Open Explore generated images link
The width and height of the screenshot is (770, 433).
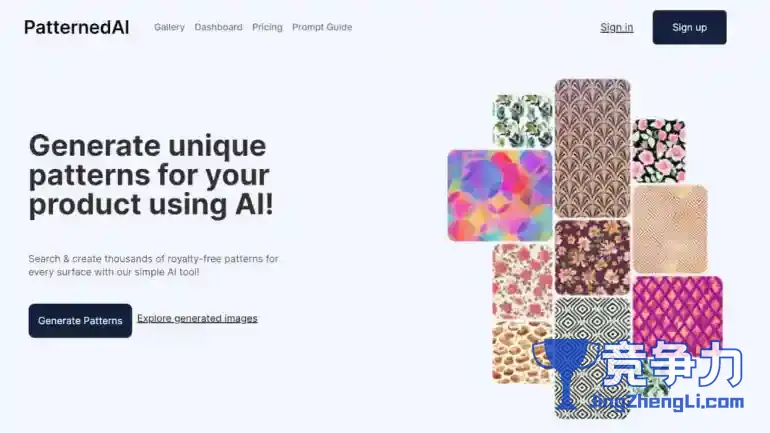[197, 318]
